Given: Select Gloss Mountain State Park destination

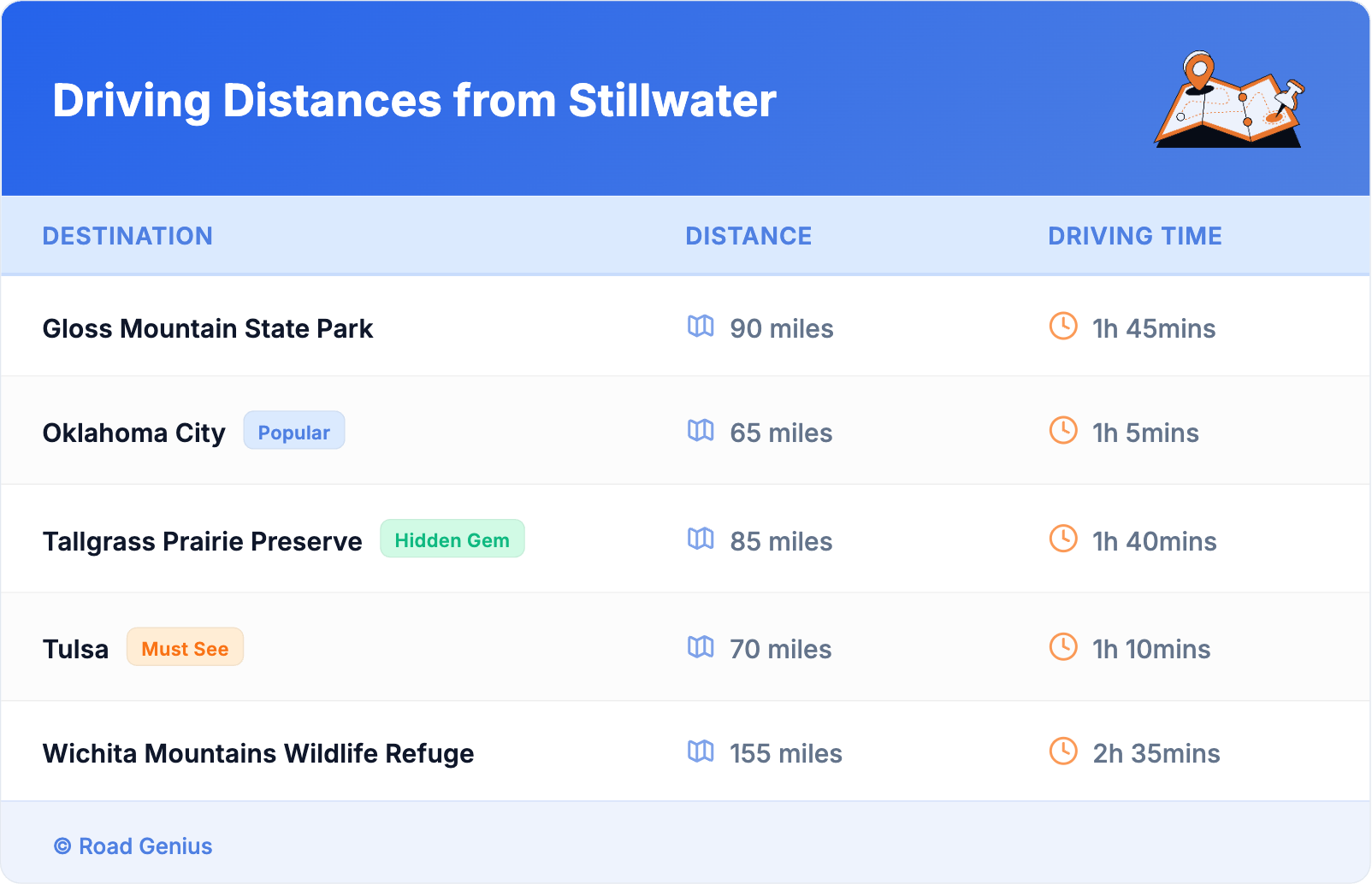Looking at the screenshot, I should pyautogui.click(x=208, y=329).
